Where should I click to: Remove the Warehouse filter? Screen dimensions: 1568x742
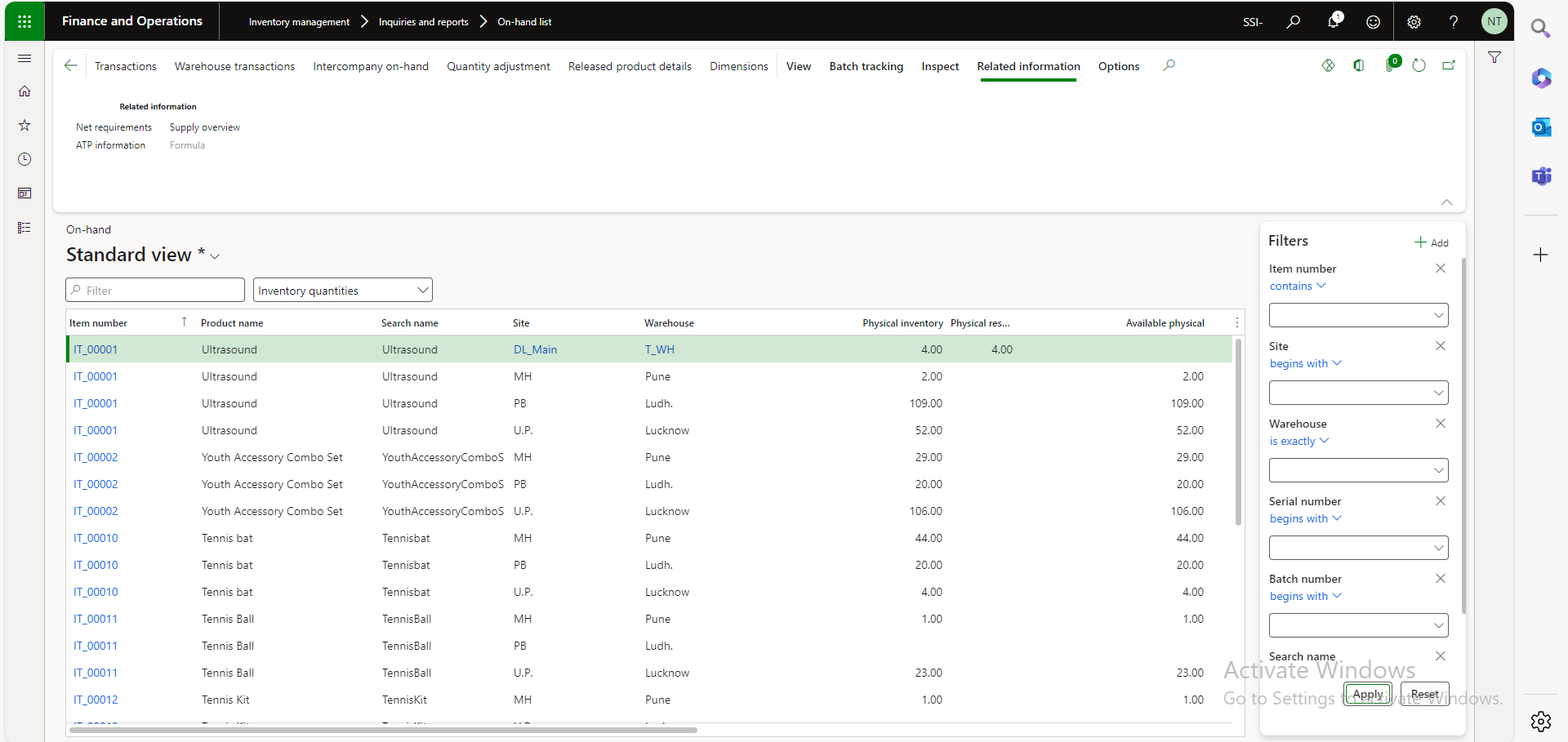click(x=1440, y=424)
